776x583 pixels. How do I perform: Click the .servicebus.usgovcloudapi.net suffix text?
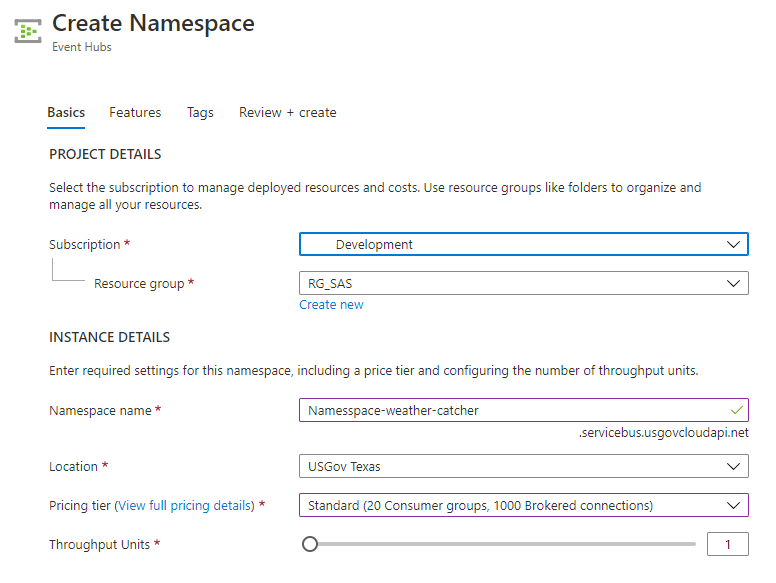[664, 433]
